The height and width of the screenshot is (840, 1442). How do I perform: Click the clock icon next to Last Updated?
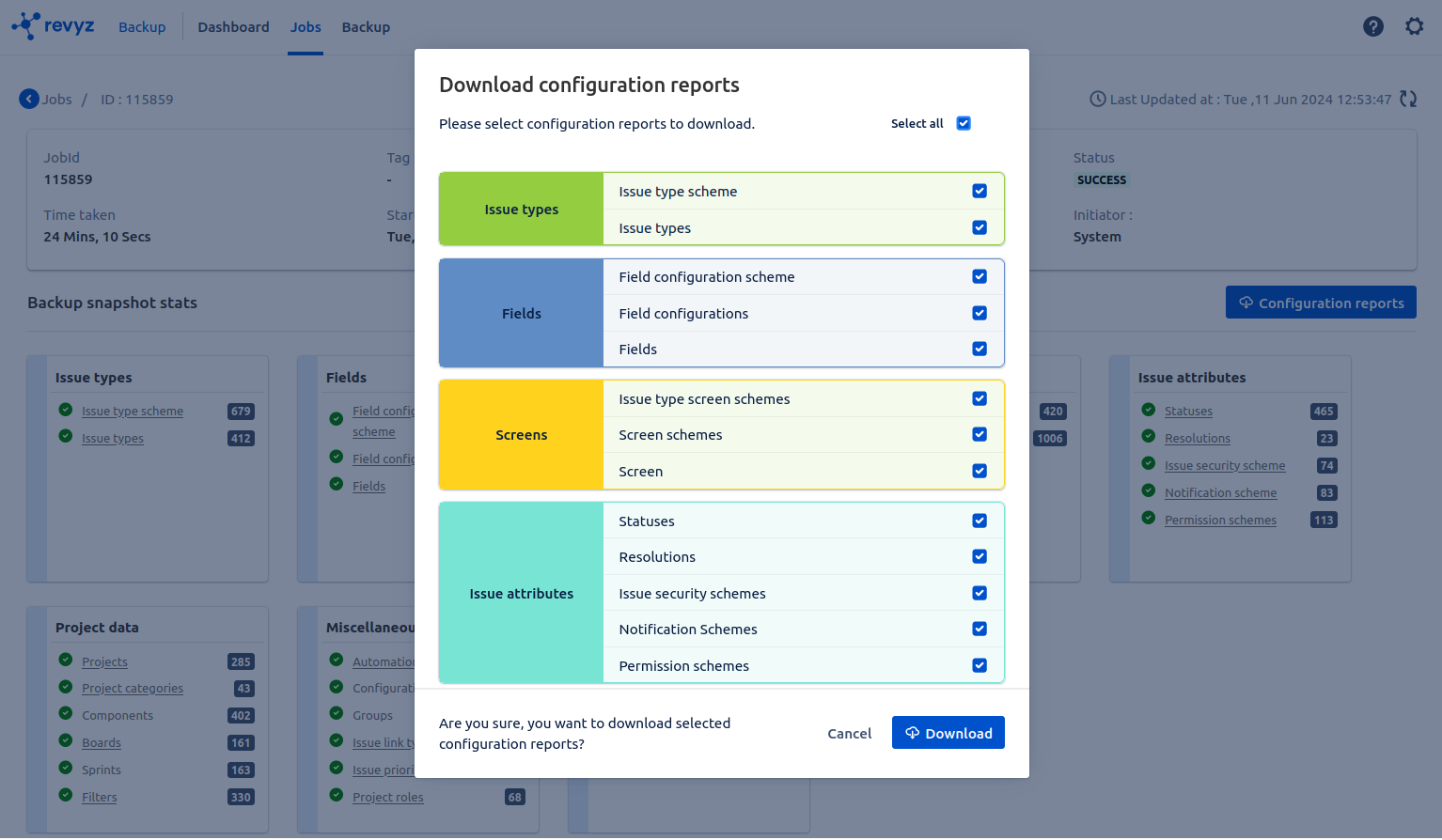point(1097,99)
